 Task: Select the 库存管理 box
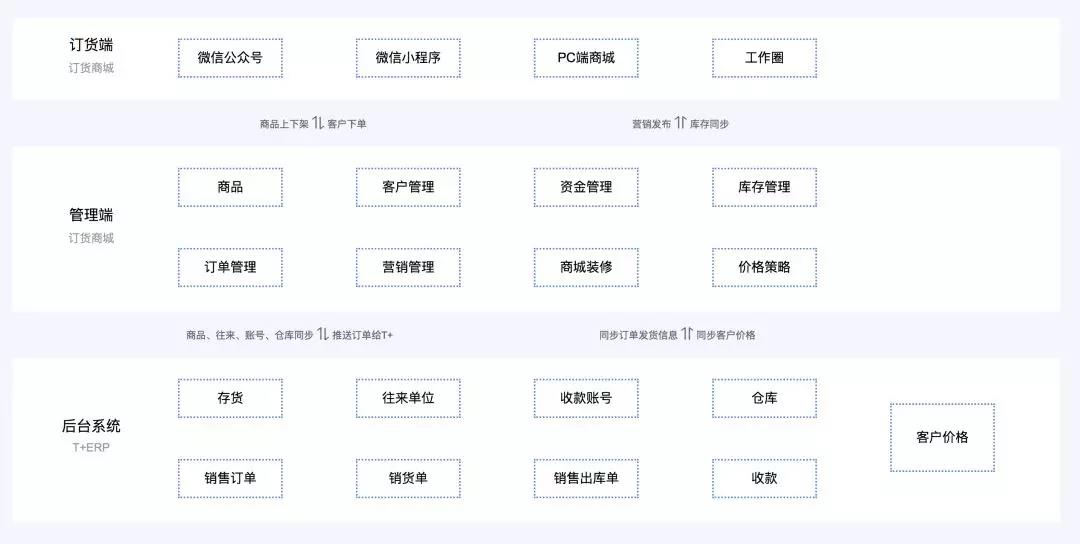(764, 187)
